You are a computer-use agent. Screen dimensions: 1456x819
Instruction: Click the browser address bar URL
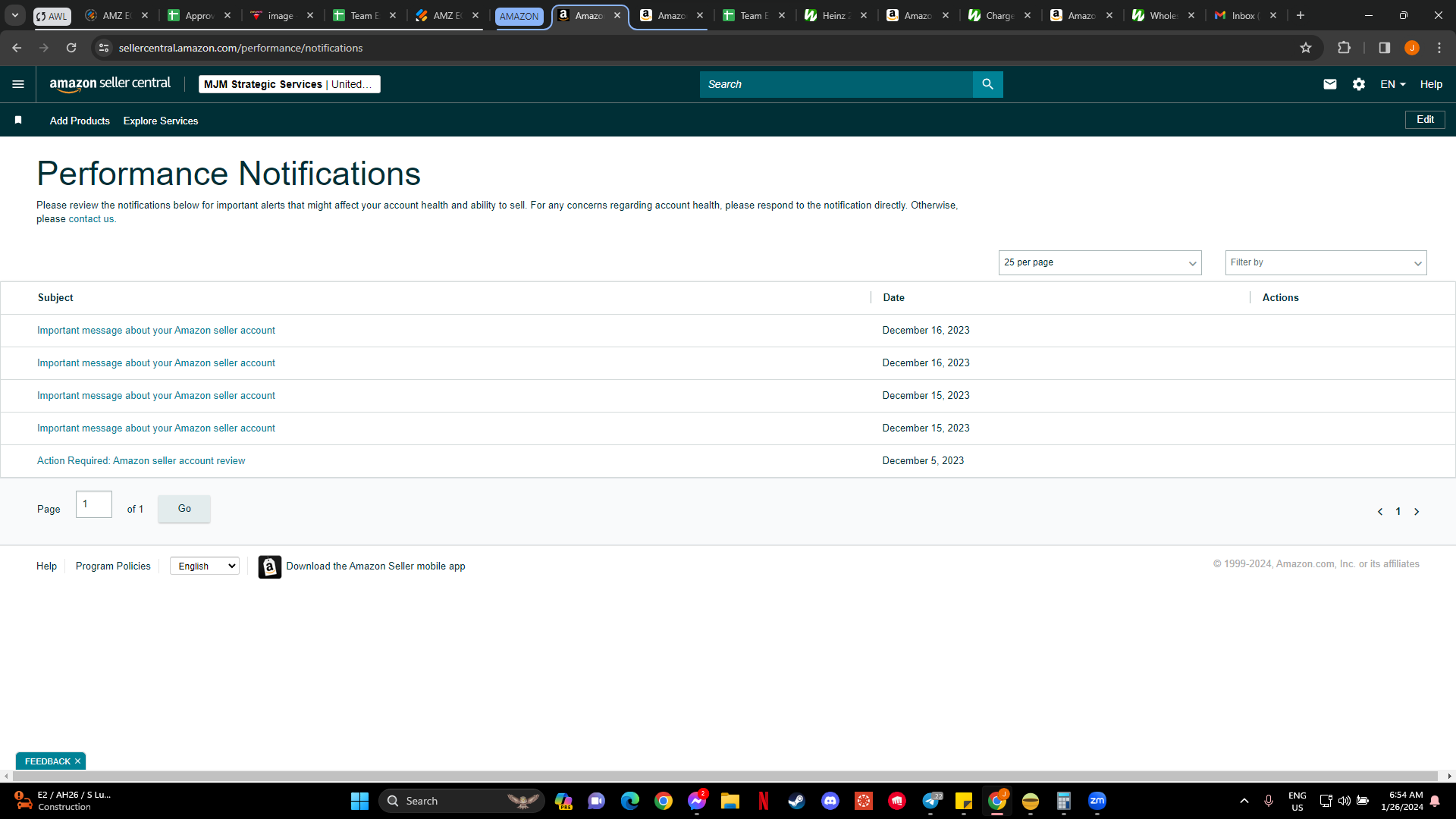(240, 48)
